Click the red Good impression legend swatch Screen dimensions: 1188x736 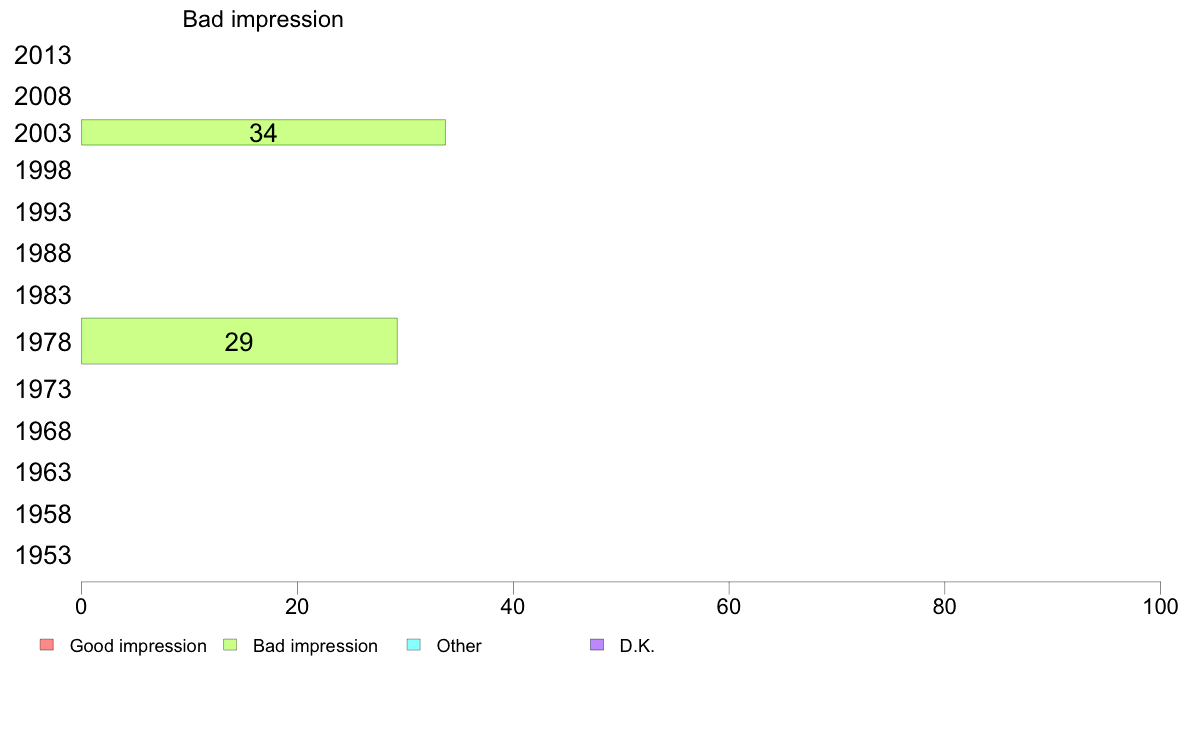47,645
